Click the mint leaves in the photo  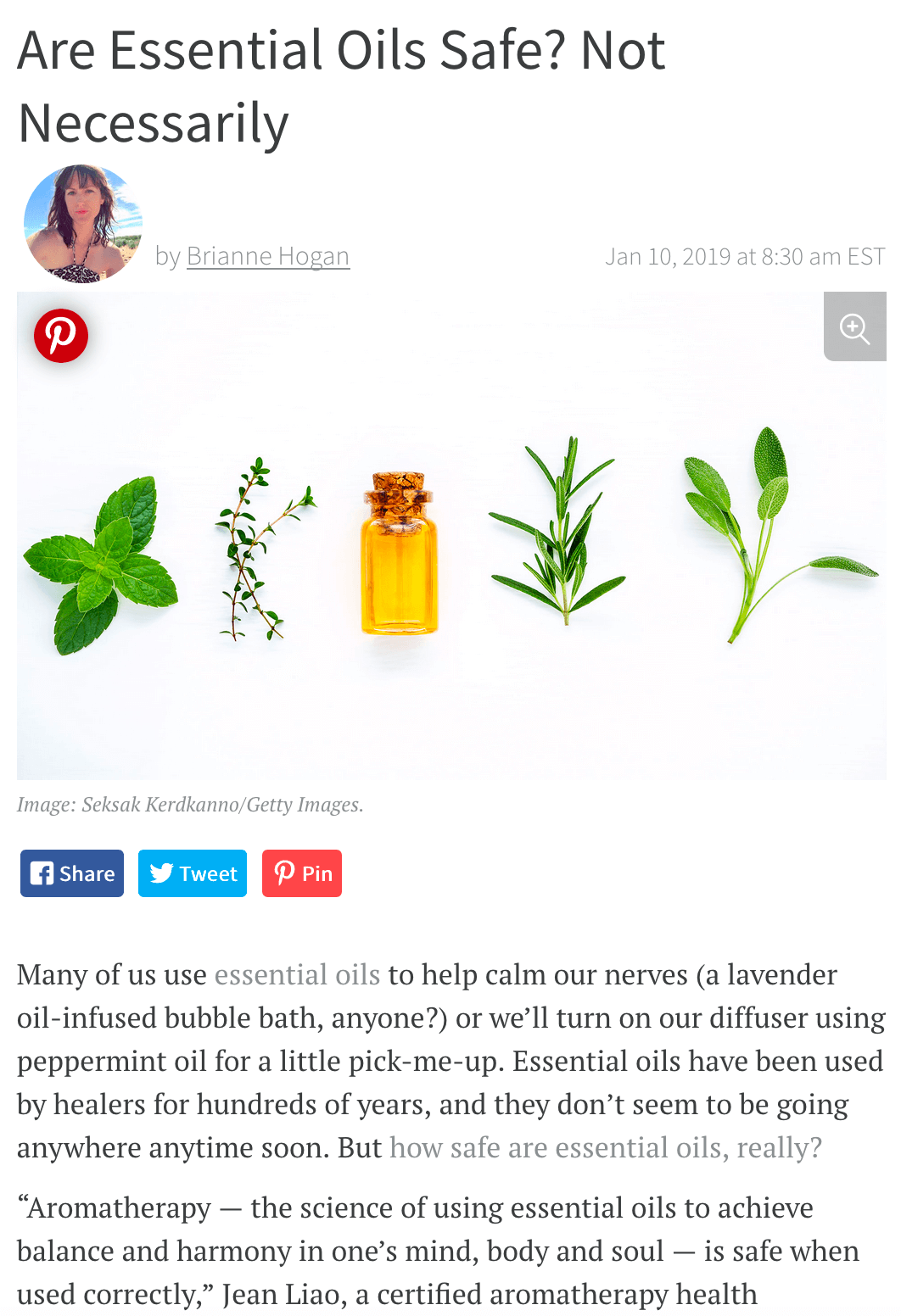[100, 566]
